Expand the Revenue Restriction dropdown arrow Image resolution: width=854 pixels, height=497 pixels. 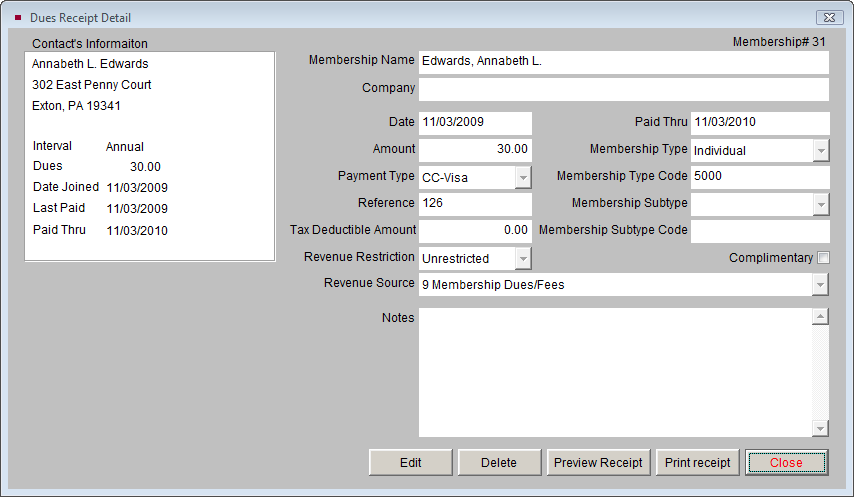[523, 259]
